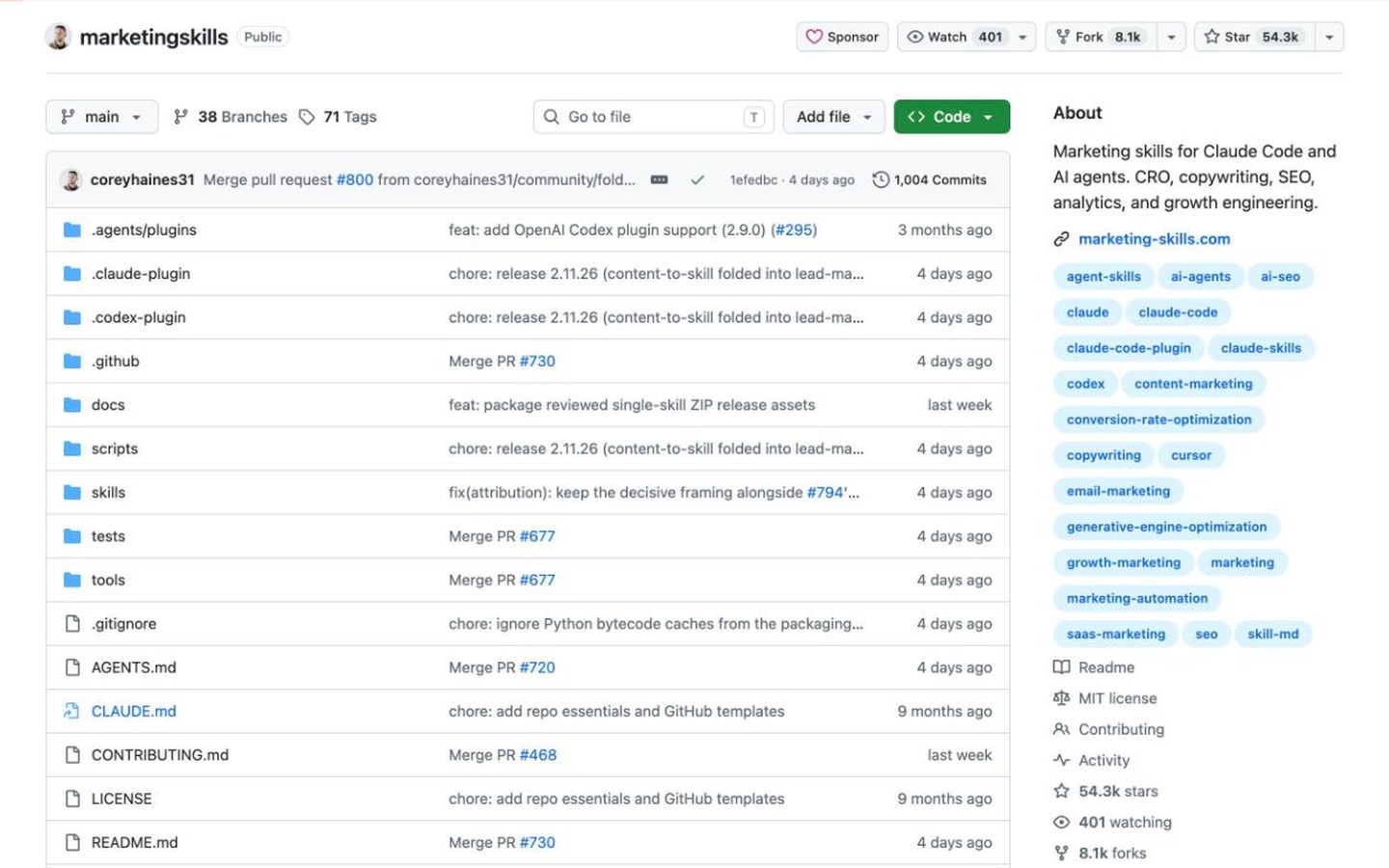Click file icon for README.md
The height and width of the screenshot is (868, 1389).
pyautogui.click(x=71, y=842)
